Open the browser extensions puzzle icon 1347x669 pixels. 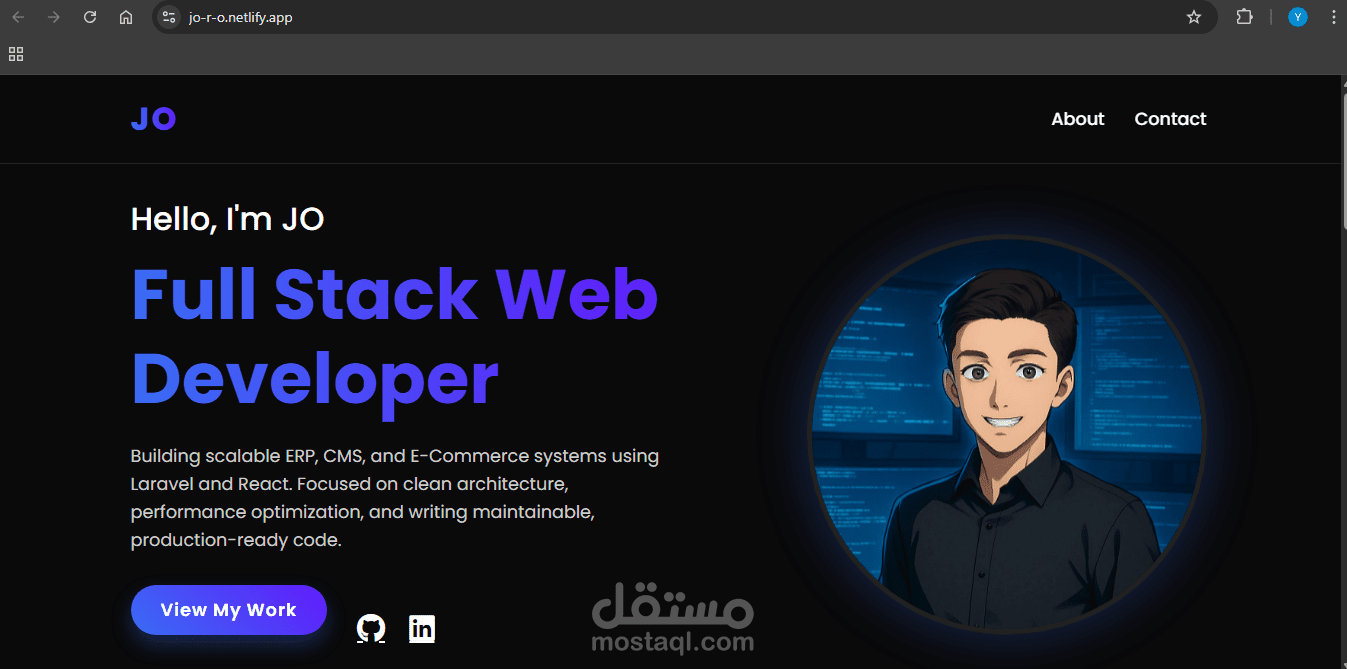pos(1244,17)
